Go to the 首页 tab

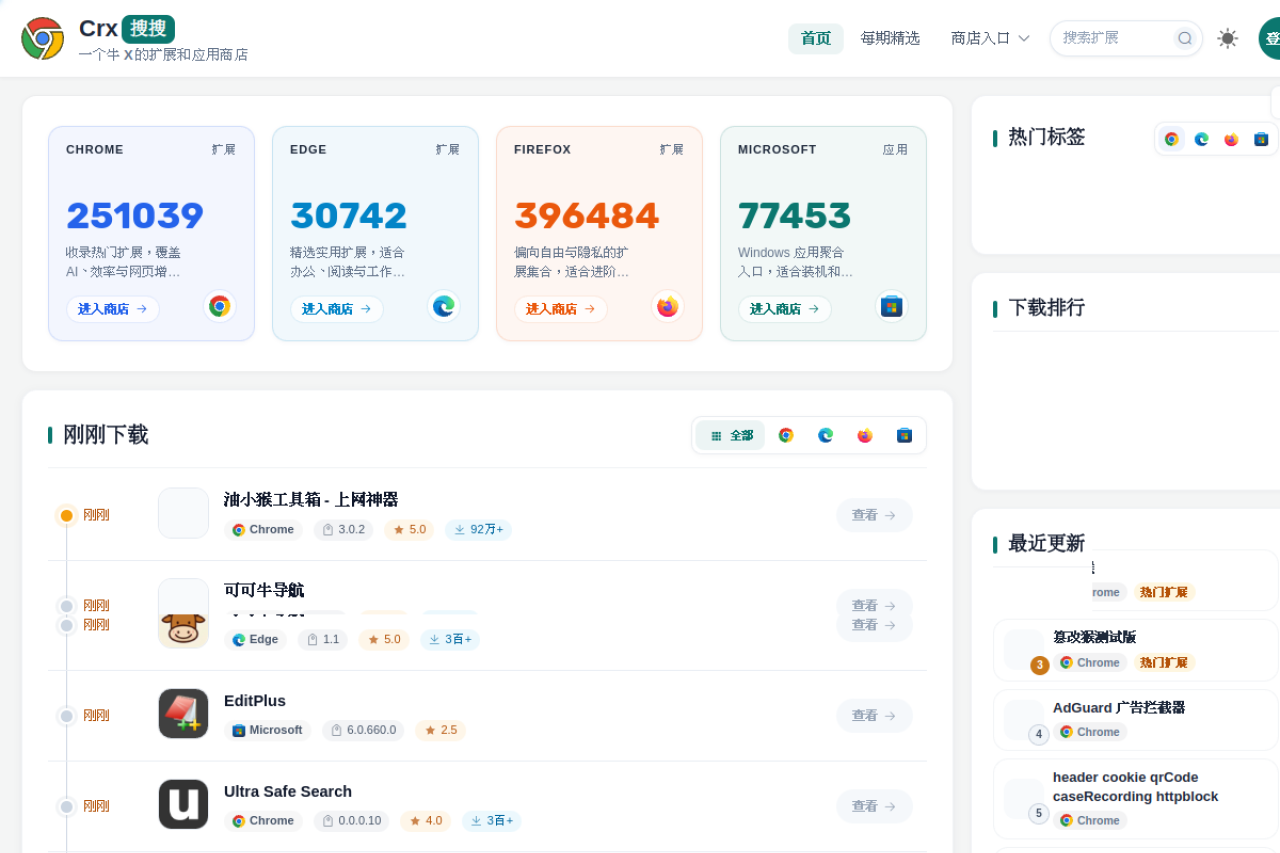pos(816,38)
